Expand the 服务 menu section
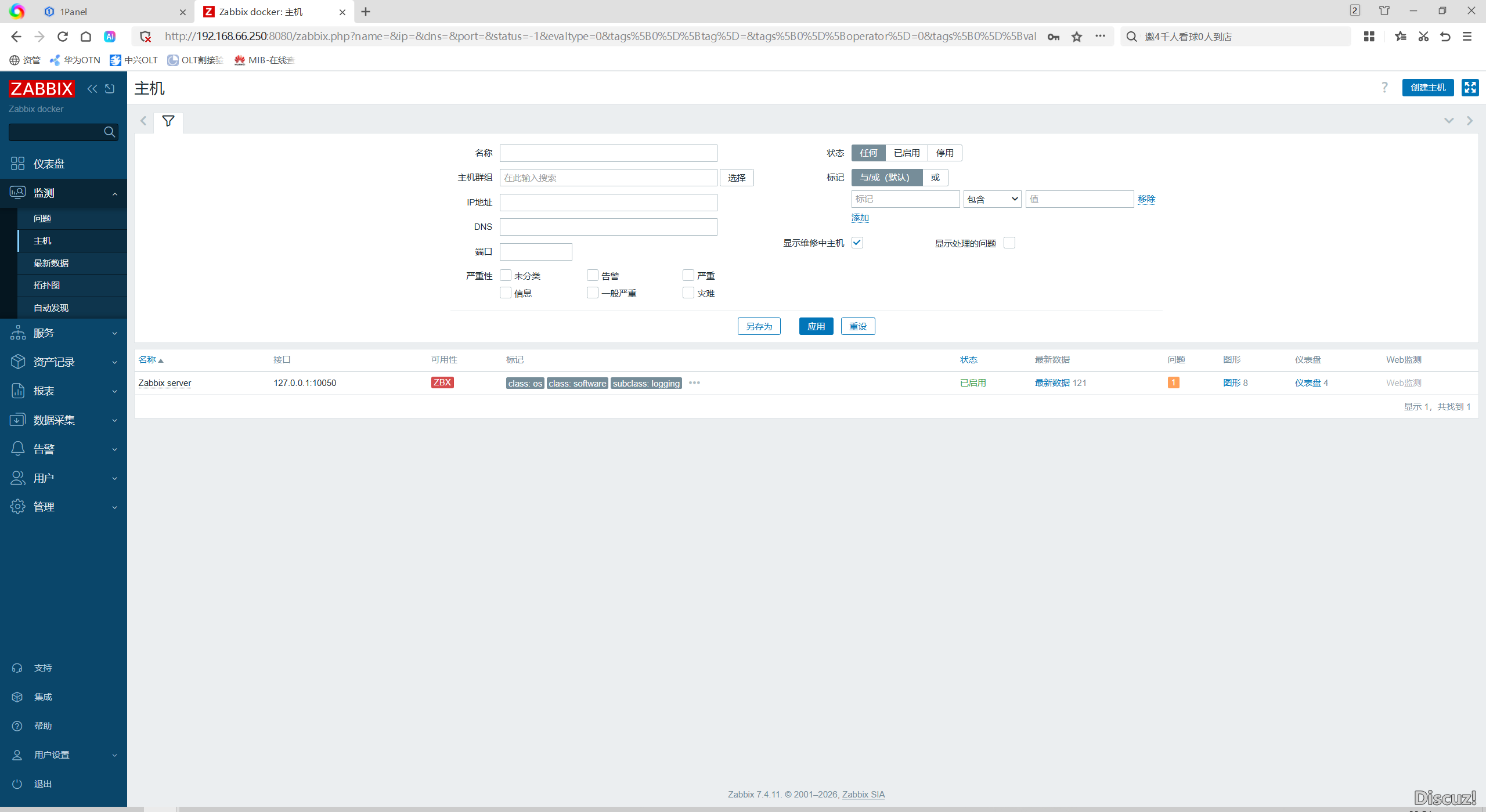 click(x=63, y=333)
